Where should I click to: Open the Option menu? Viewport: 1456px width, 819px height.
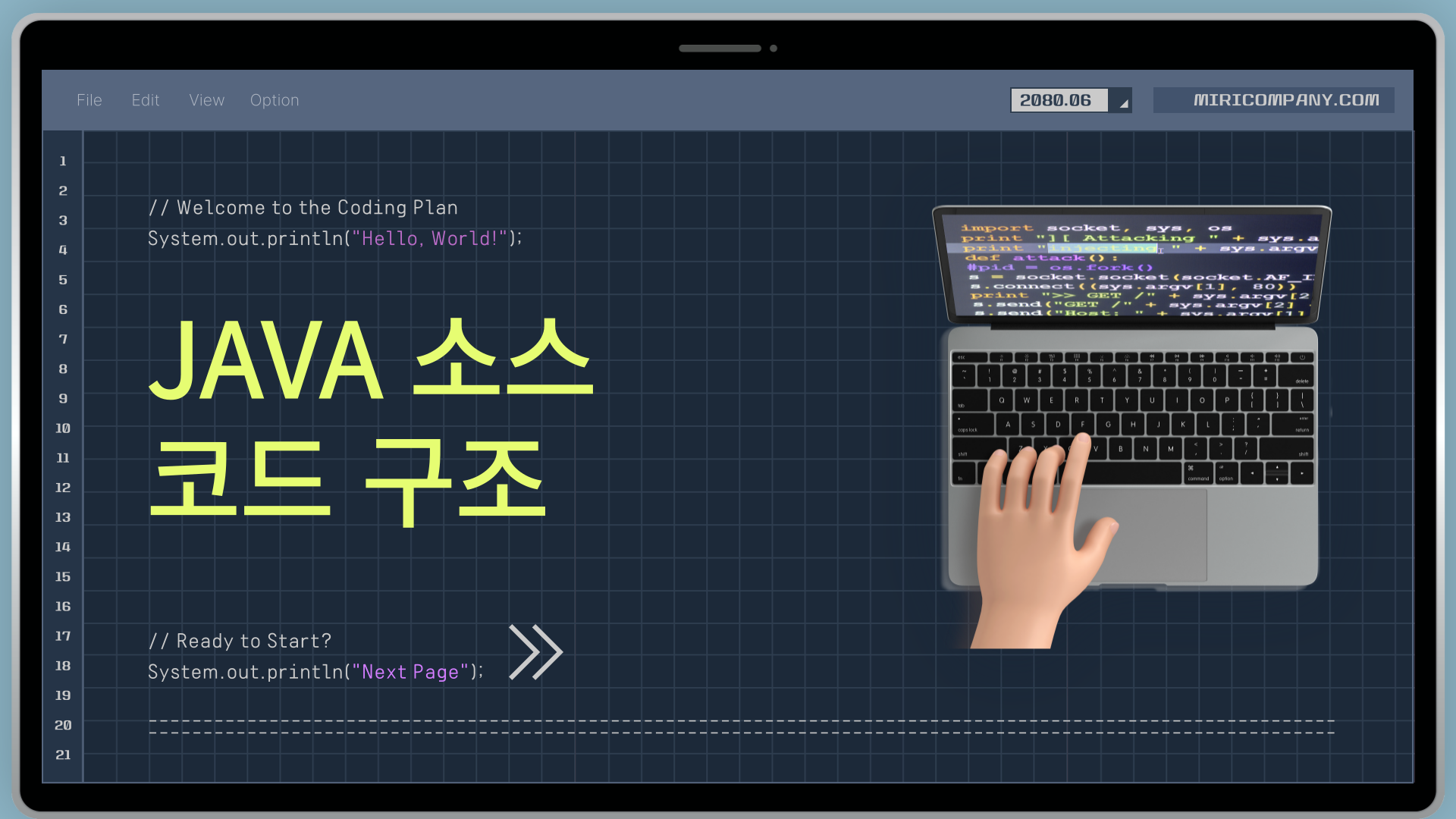275,100
